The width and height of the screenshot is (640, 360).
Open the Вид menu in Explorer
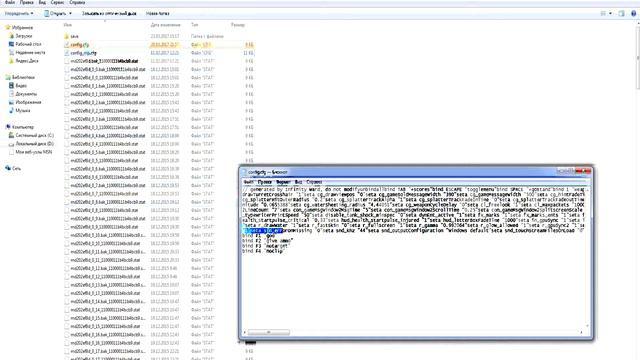42,2
